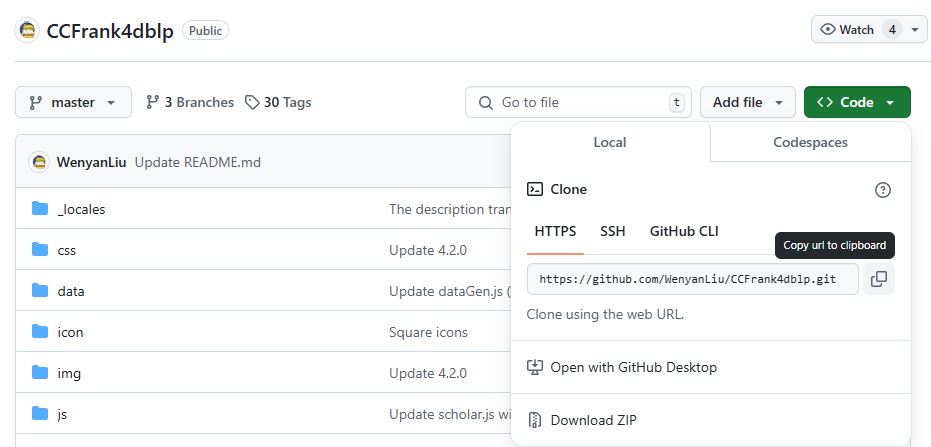Open the Watch notifications dropdown arrow

[915, 30]
